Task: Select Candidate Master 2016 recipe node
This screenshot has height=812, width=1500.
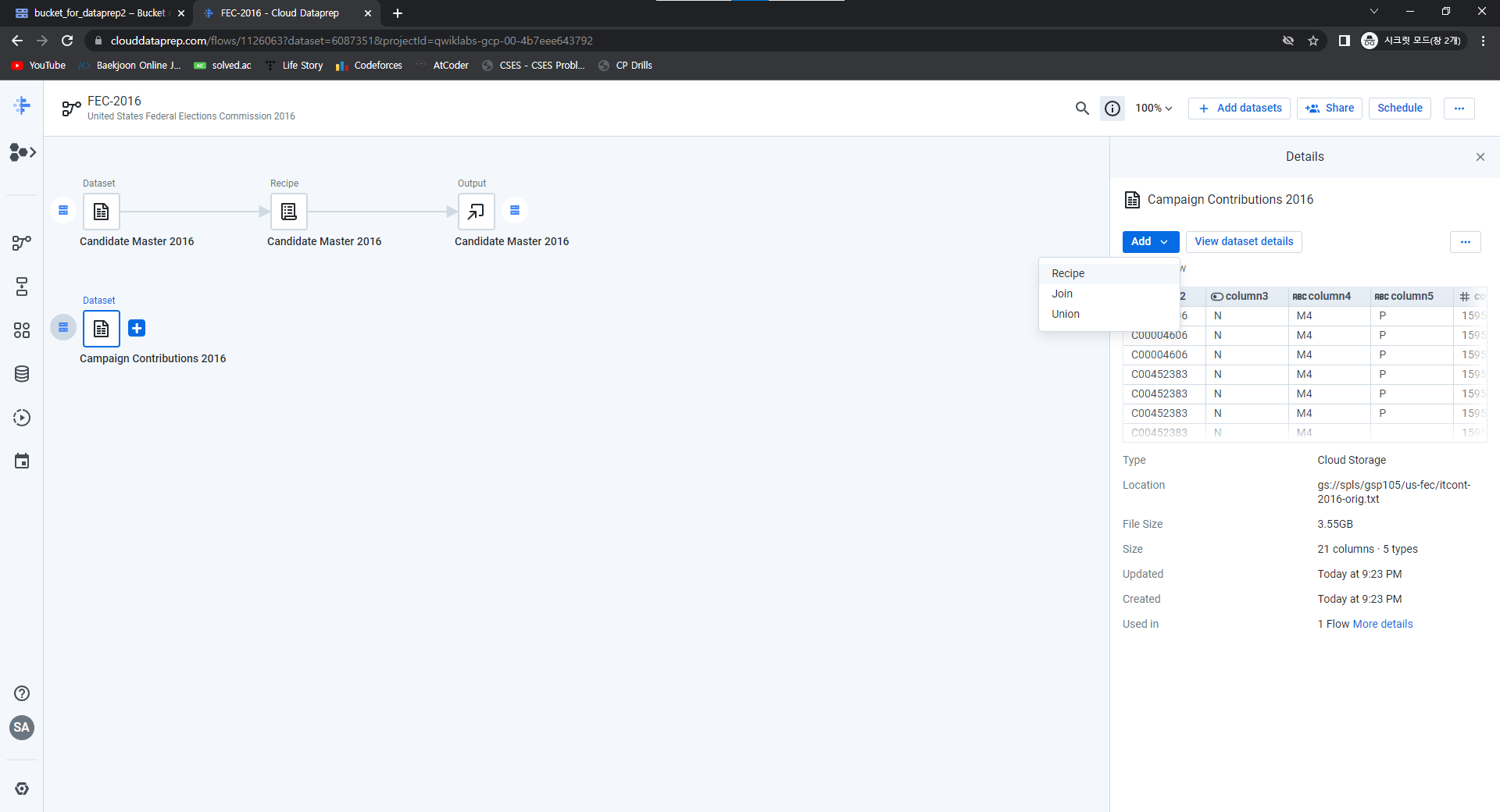Action: point(289,212)
